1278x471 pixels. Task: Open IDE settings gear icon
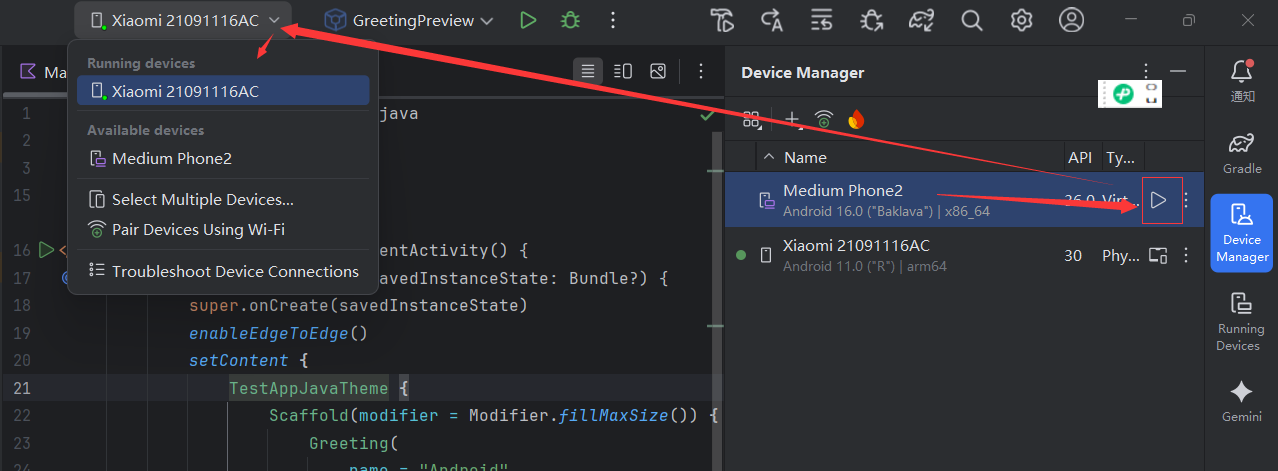point(1021,20)
